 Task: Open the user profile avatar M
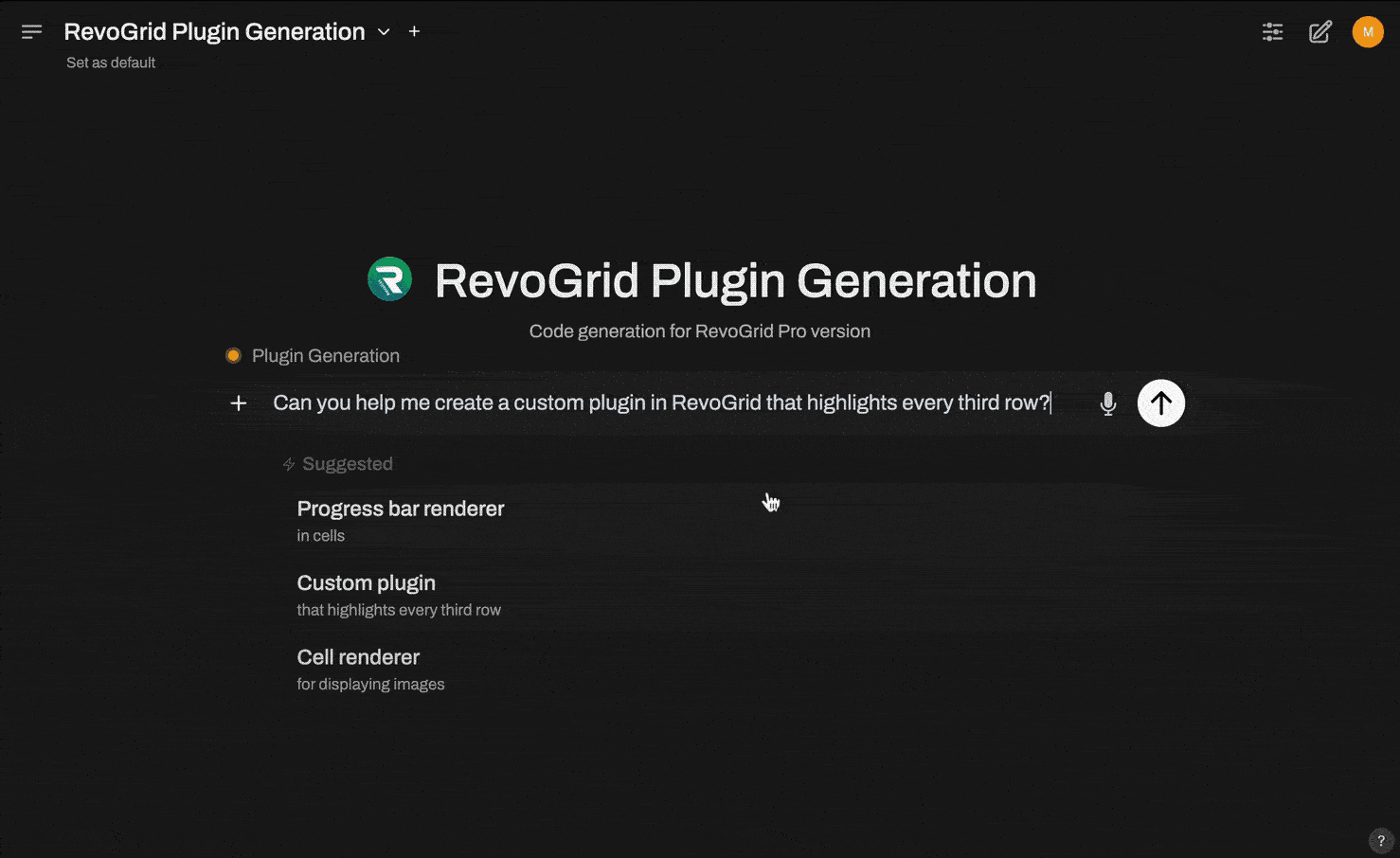[x=1367, y=32]
